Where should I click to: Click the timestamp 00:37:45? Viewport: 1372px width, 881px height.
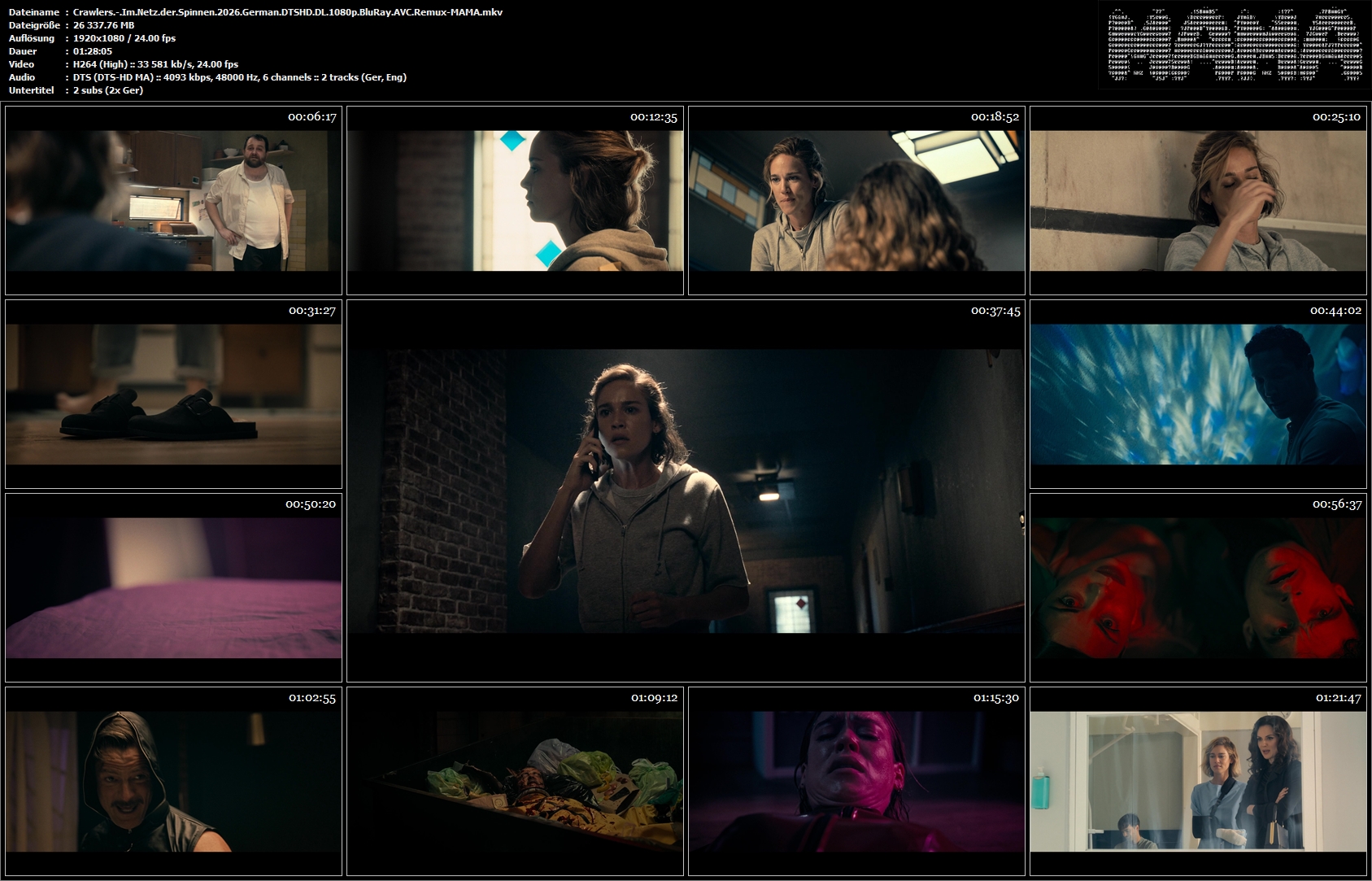click(x=995, y=311)
